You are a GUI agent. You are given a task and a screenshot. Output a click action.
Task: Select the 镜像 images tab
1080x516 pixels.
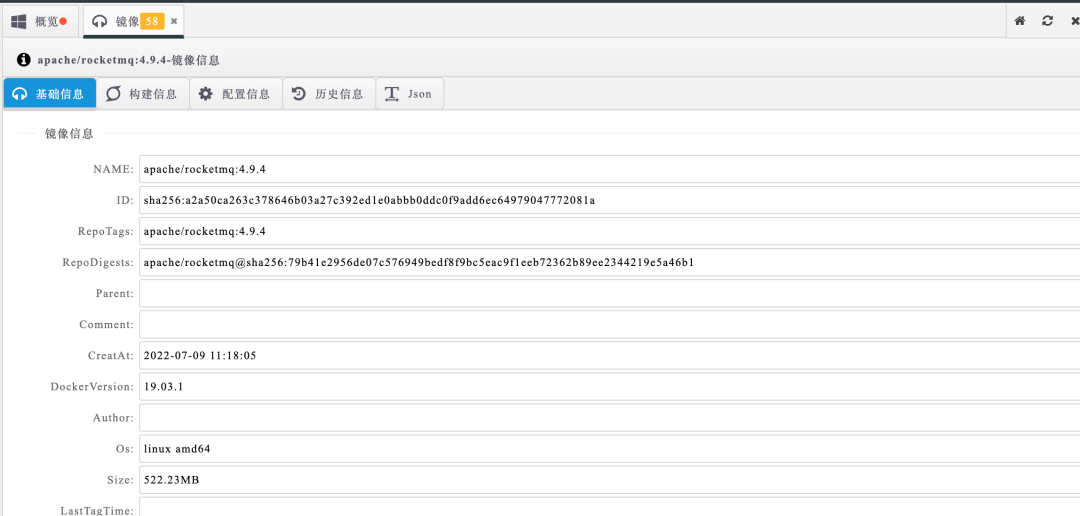tap(133, 21)
